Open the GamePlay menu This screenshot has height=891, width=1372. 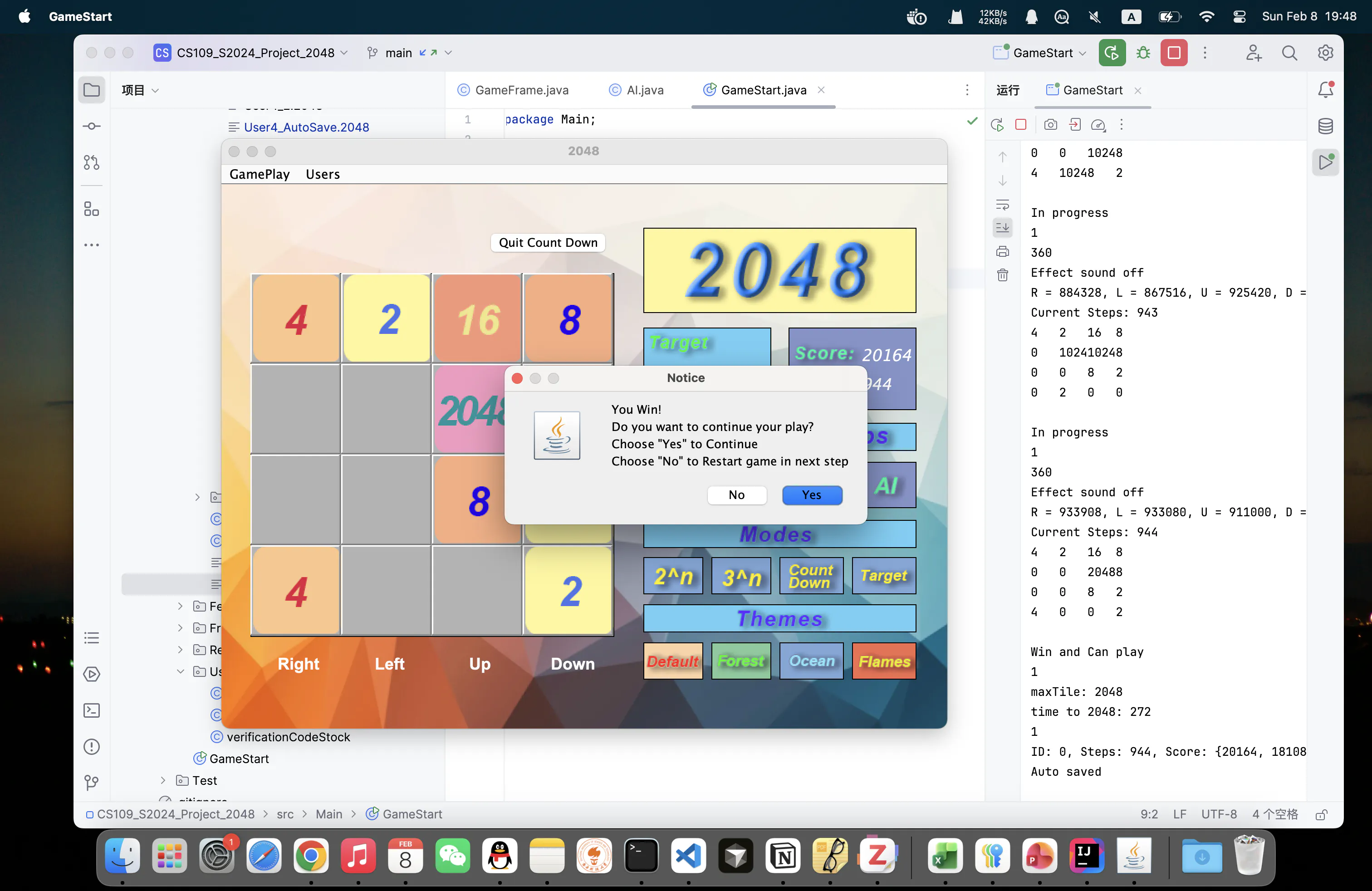tap(260, 174)
